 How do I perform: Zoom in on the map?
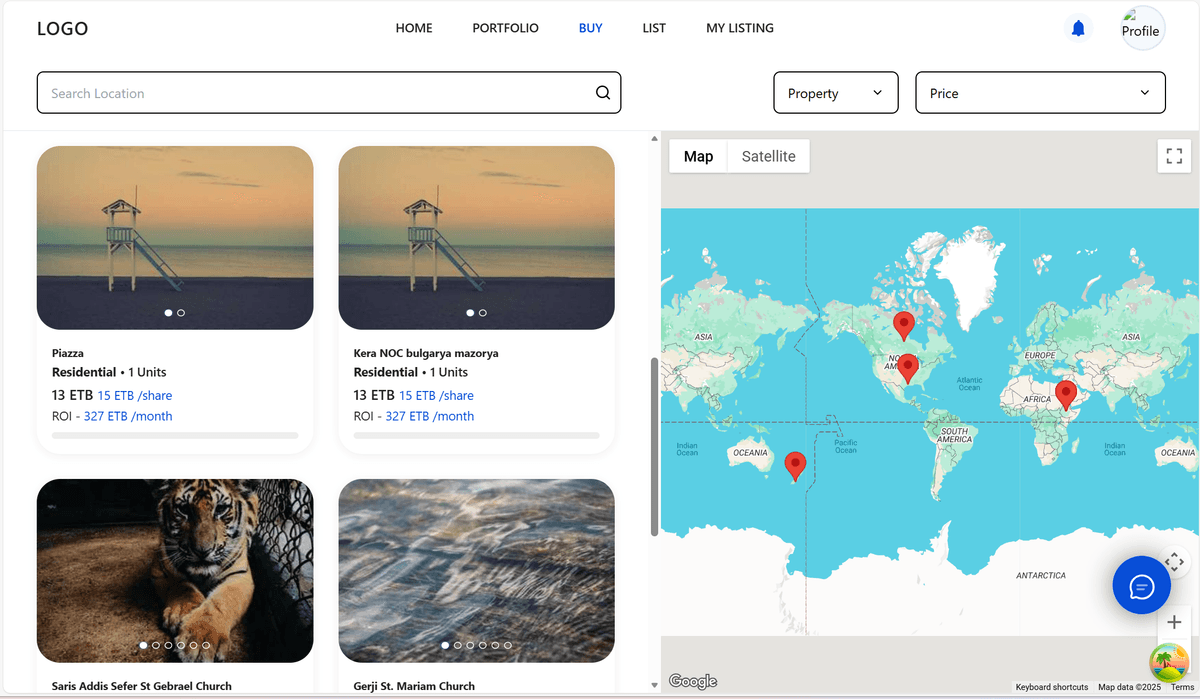tap(1174, 623)
